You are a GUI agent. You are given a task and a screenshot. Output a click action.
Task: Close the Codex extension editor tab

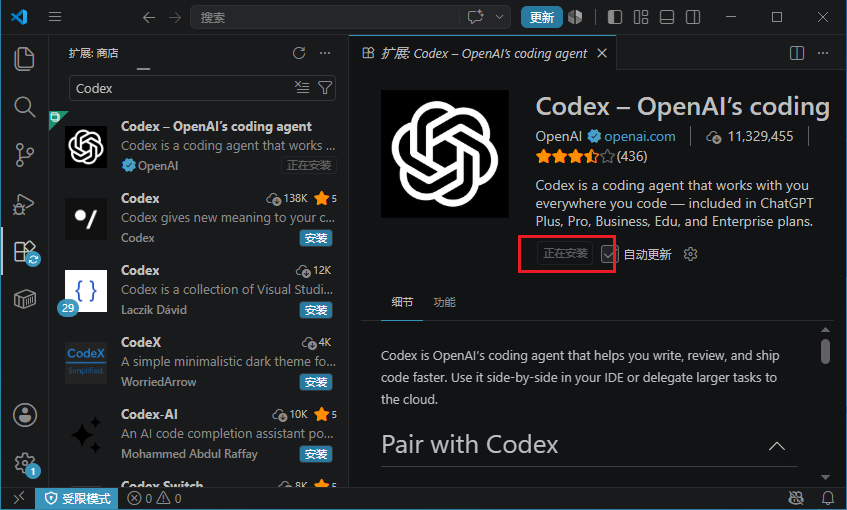pos(602,53)
